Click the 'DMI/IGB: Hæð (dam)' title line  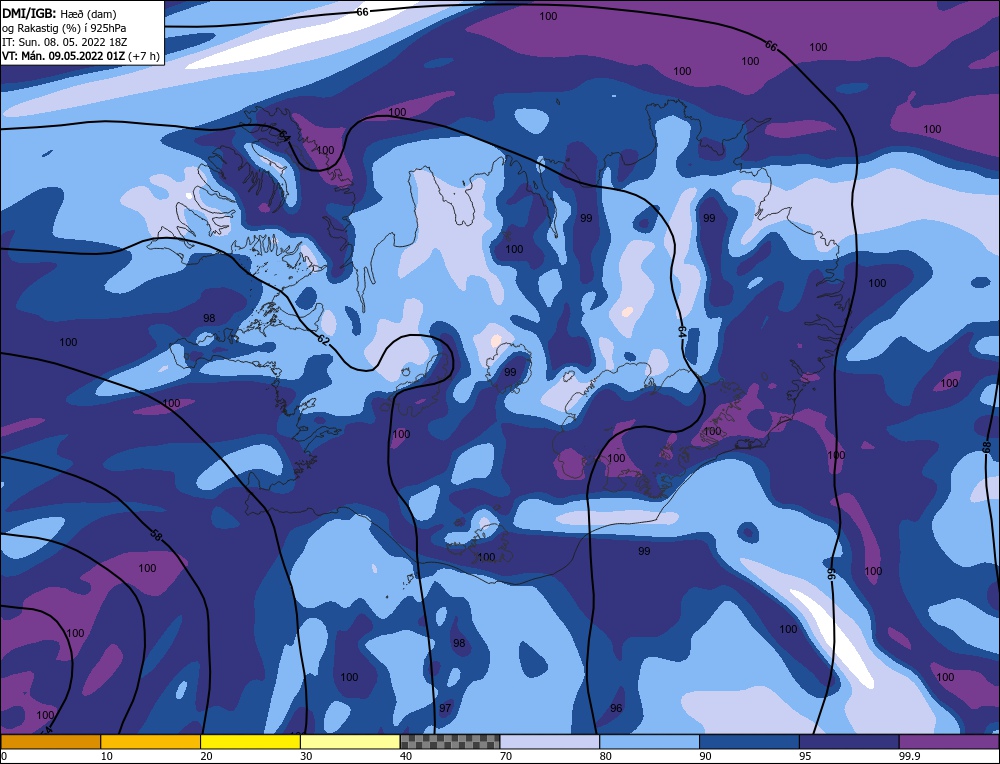pyautogui.click(x=59, y=13)
